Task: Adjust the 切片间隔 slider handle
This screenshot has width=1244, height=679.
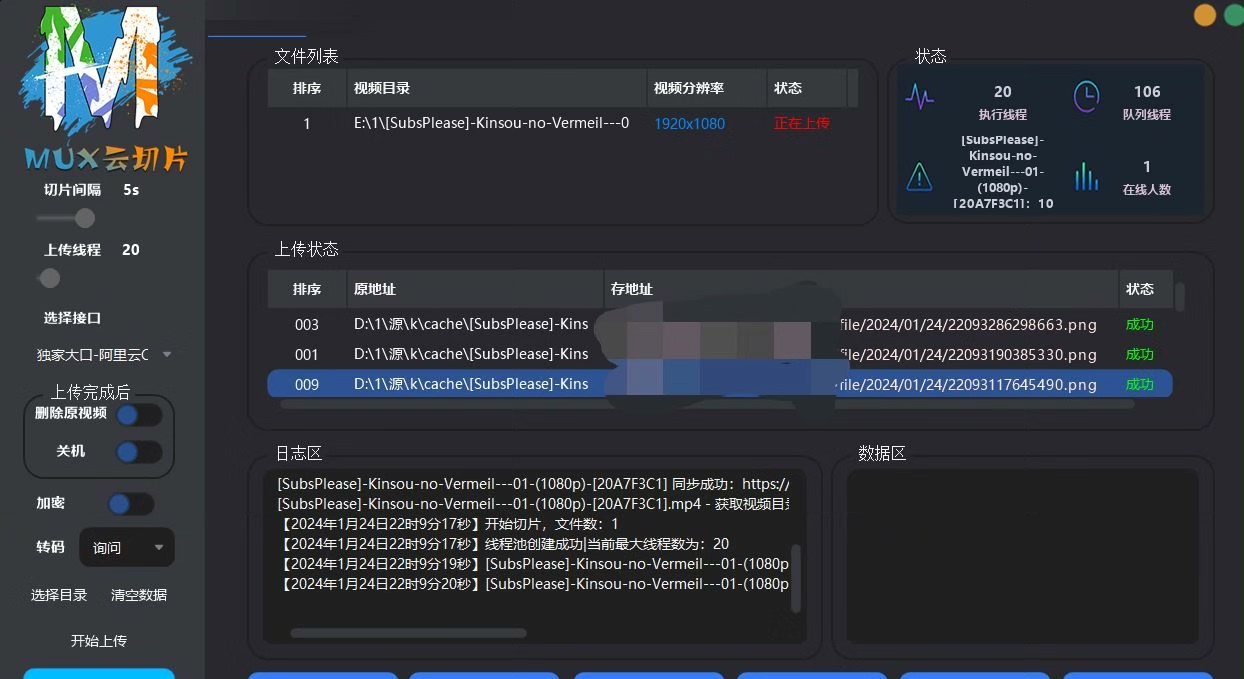Action: (x=85, y=218)
